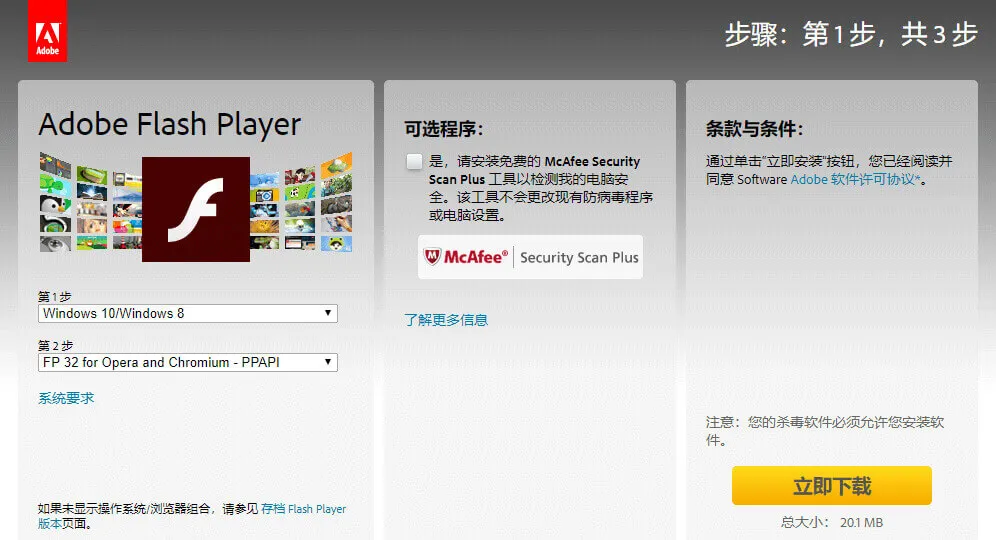Screen dimensions: 996x540
Task: Click the Flash Player f logo
Action: click(196, 209)
